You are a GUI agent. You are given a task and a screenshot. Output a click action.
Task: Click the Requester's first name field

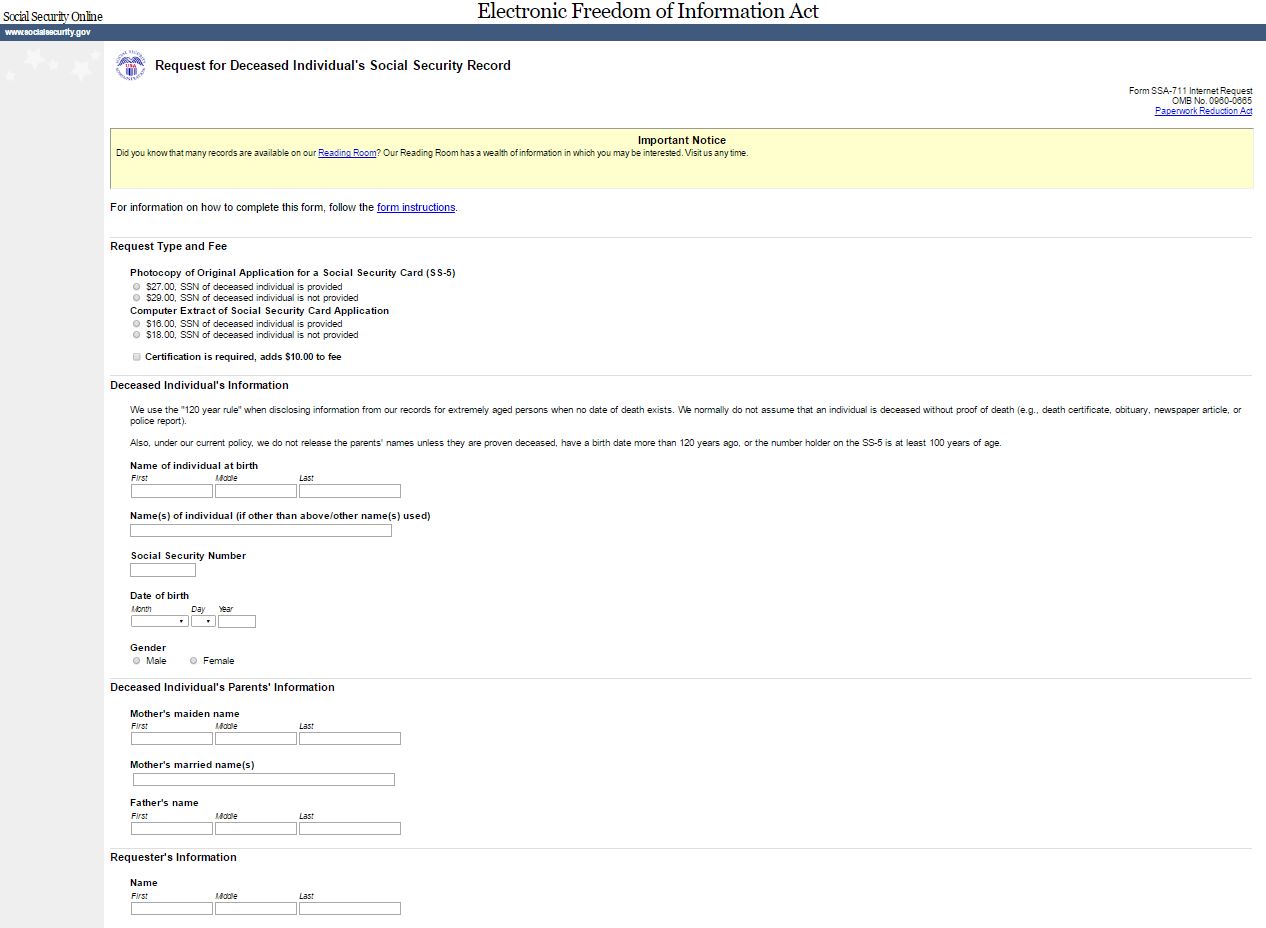(x=172, y=908)
